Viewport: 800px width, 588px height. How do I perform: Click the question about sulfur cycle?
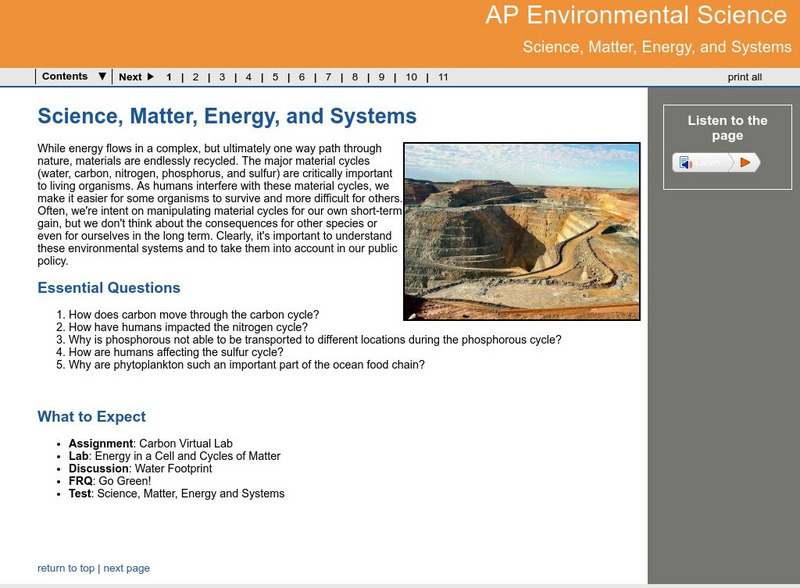176,352
